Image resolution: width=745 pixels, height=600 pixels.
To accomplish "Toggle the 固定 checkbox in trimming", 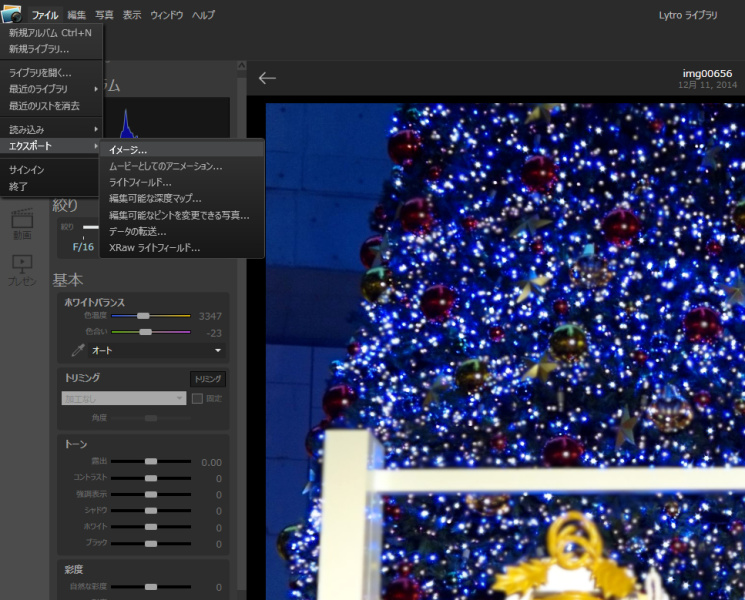I will [197, 399].
